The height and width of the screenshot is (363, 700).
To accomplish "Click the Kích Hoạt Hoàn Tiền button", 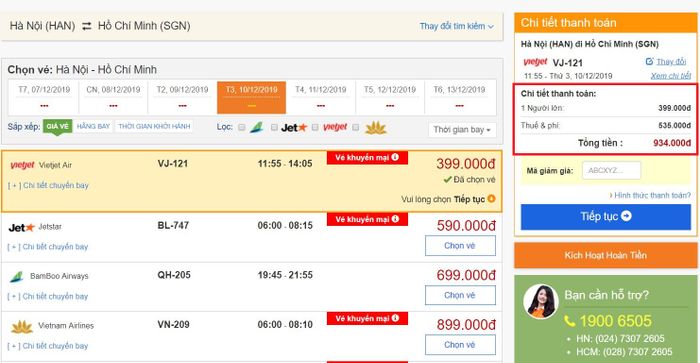I will click(x=606, y=255).
